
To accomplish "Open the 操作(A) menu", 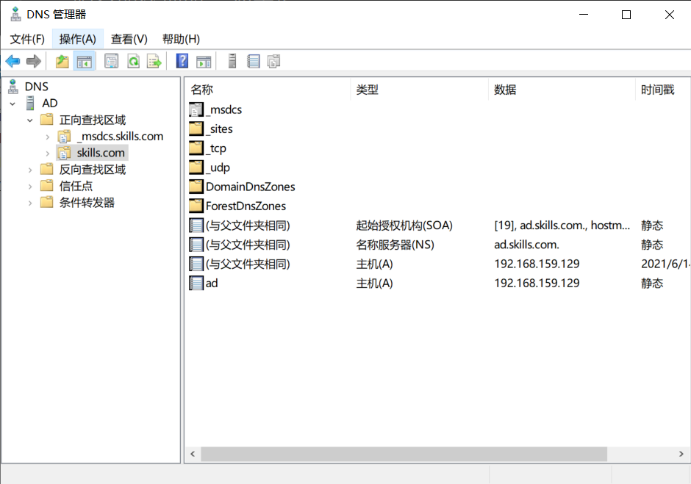I will [78, 39].
